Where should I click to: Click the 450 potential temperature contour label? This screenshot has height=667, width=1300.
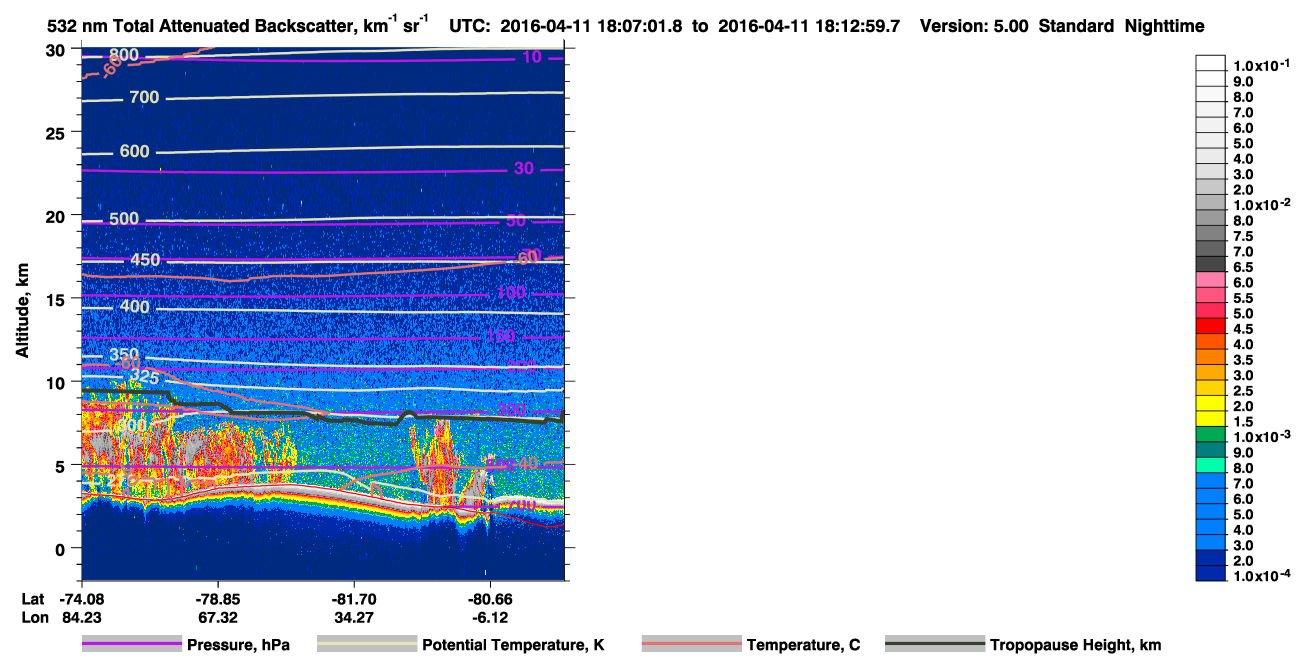[145, 260]
